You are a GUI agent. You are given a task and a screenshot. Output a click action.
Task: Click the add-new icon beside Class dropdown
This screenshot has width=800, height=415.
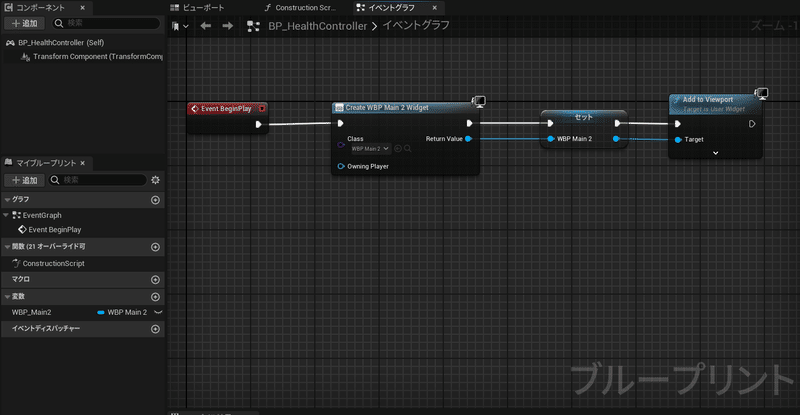point(398,149)
